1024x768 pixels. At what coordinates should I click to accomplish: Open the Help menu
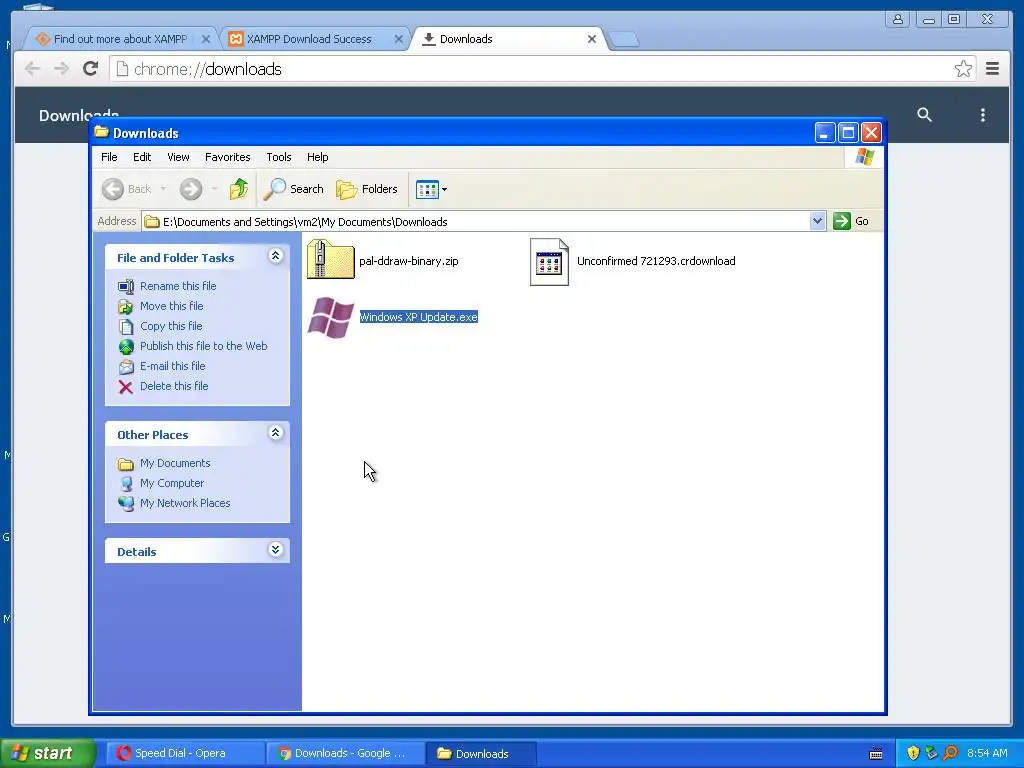pos(317,157)
